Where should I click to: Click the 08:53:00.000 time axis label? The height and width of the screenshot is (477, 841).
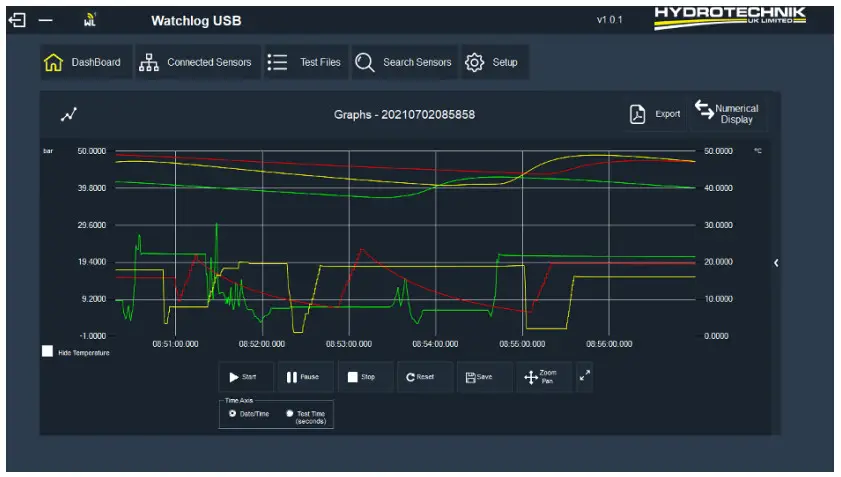(349, 344)
